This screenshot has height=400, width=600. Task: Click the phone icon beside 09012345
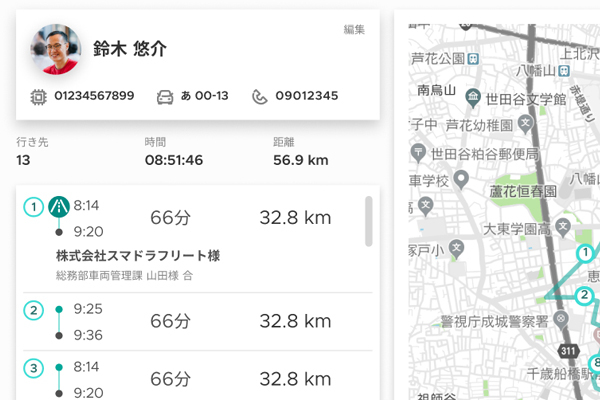pyautogui.click(x=259, y=97)
